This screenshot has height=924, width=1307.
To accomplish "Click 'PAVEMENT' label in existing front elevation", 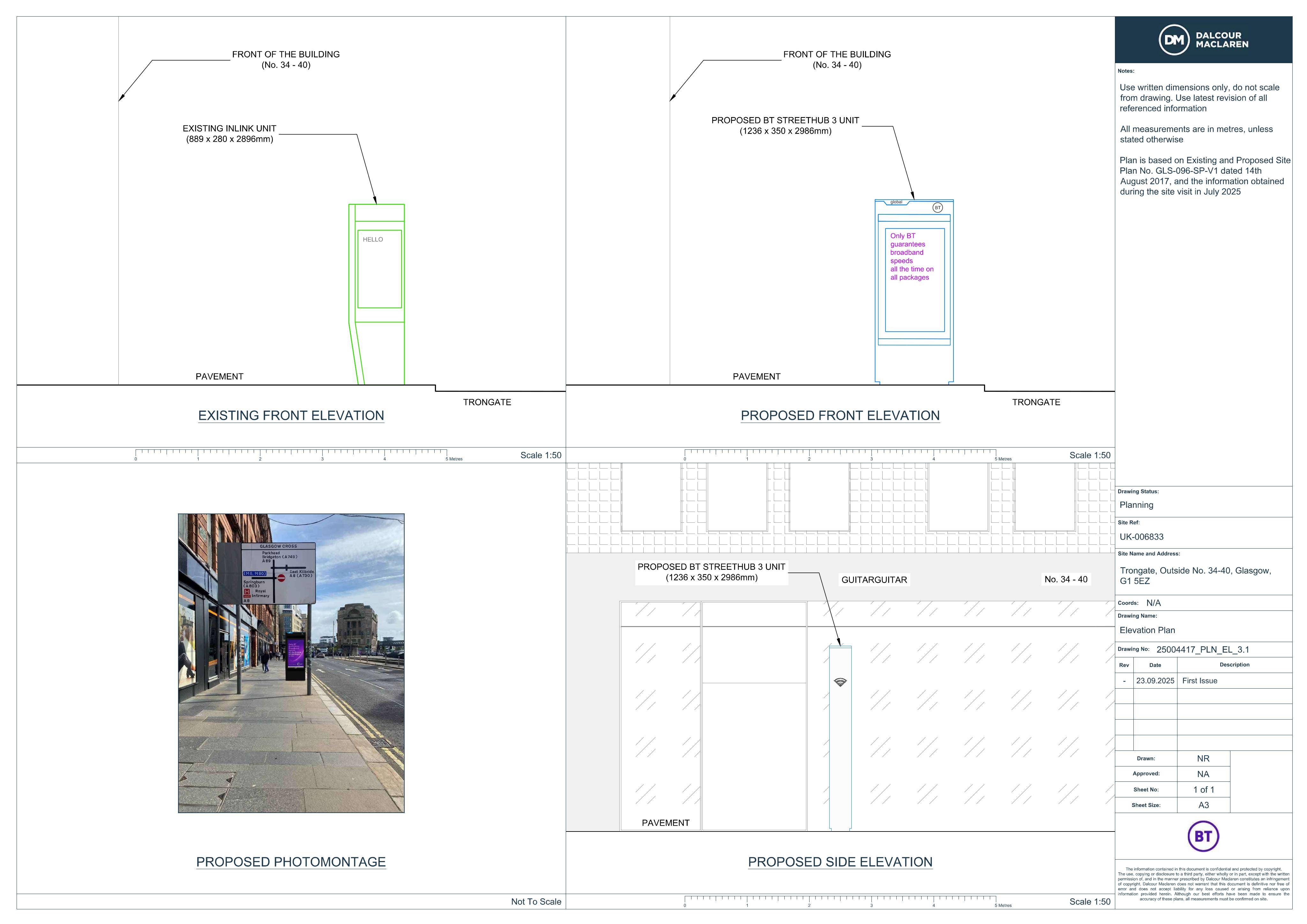I will tap(219, 377).
